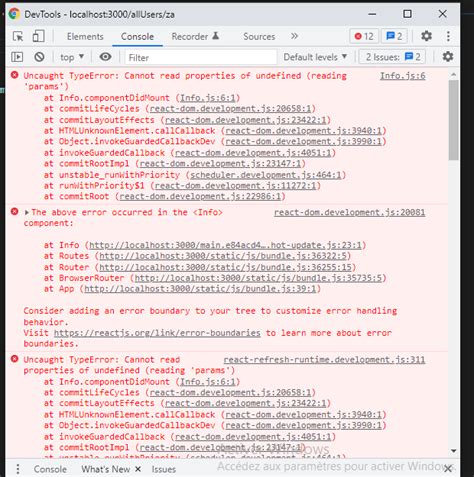Click error icon beside 'The above error occurred'

(15, 211)
